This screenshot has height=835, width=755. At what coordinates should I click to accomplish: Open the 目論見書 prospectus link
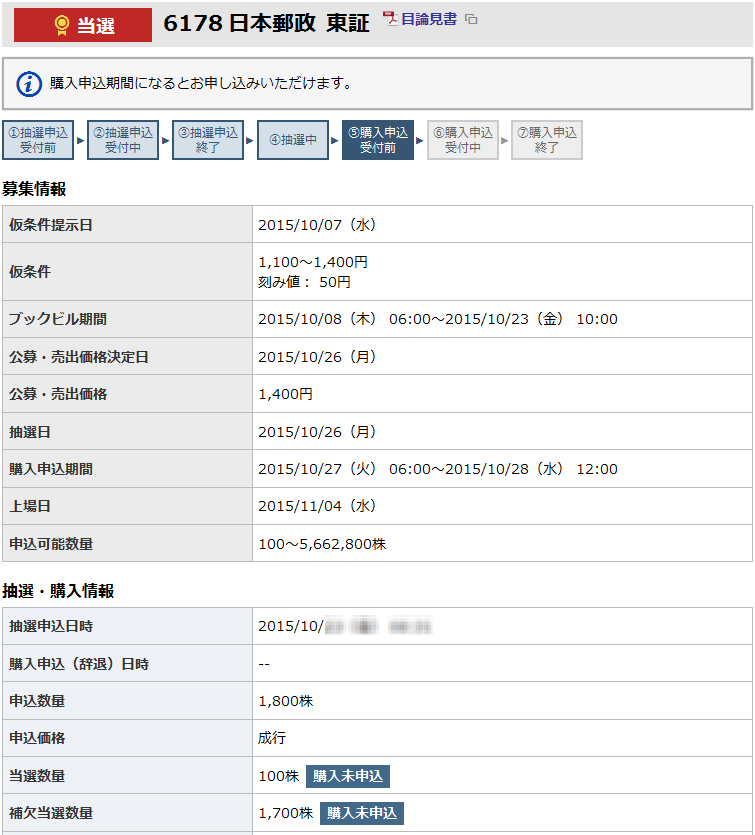429,19
